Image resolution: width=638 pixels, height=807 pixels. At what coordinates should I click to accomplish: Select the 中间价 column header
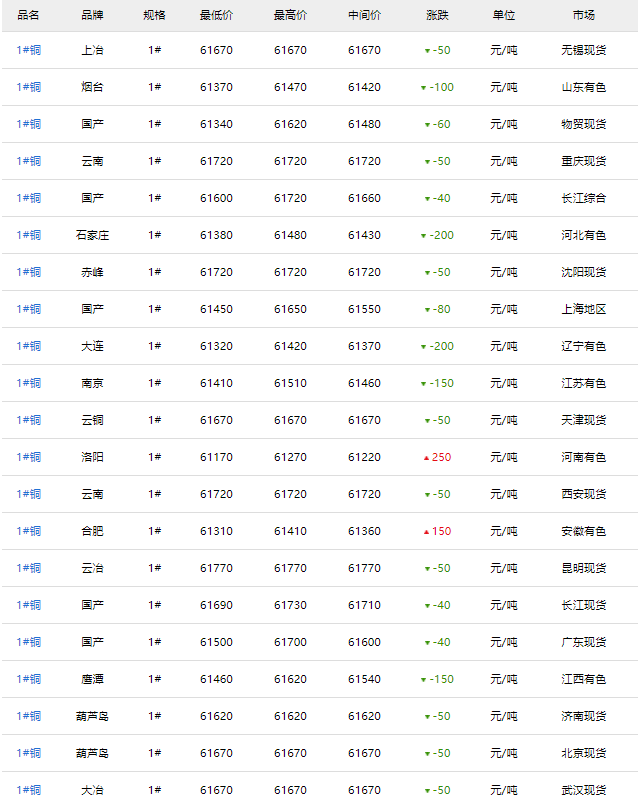point(364,15)
